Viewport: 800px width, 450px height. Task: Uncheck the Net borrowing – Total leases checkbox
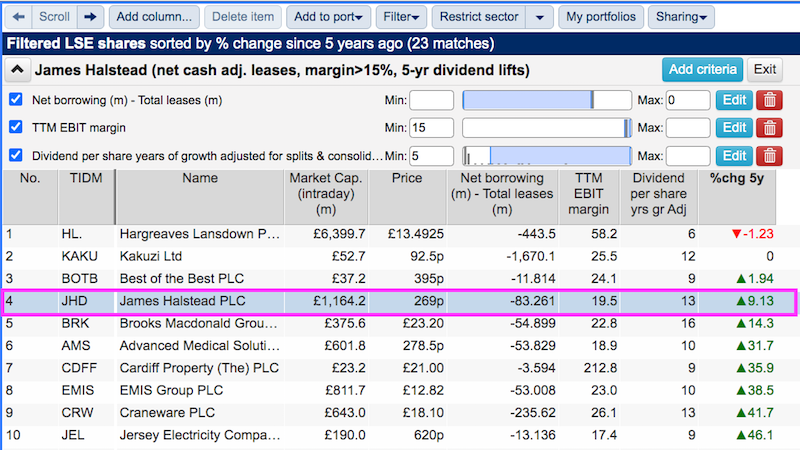[x=16, y=99]
